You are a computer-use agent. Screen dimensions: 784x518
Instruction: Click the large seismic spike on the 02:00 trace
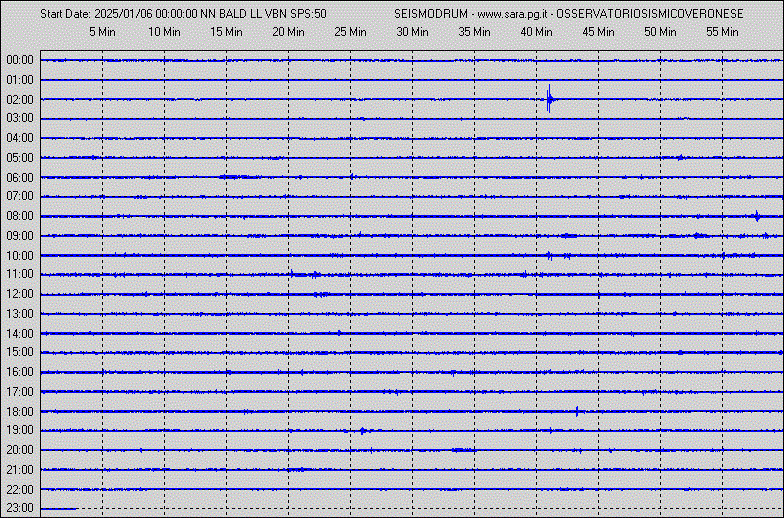click(550, 99)
